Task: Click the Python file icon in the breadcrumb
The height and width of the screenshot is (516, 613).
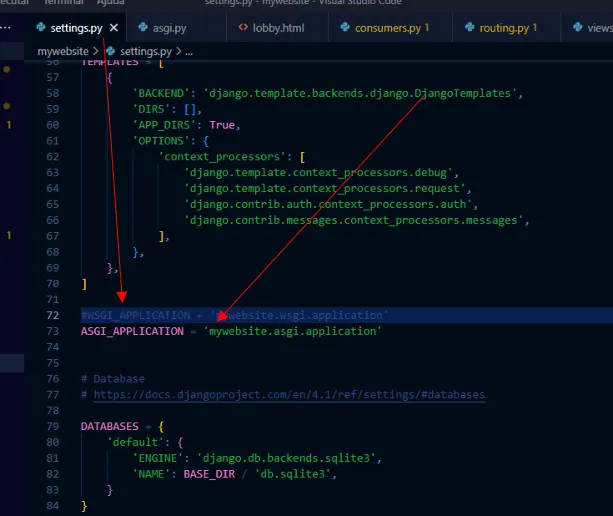Action: coord(111,50)
